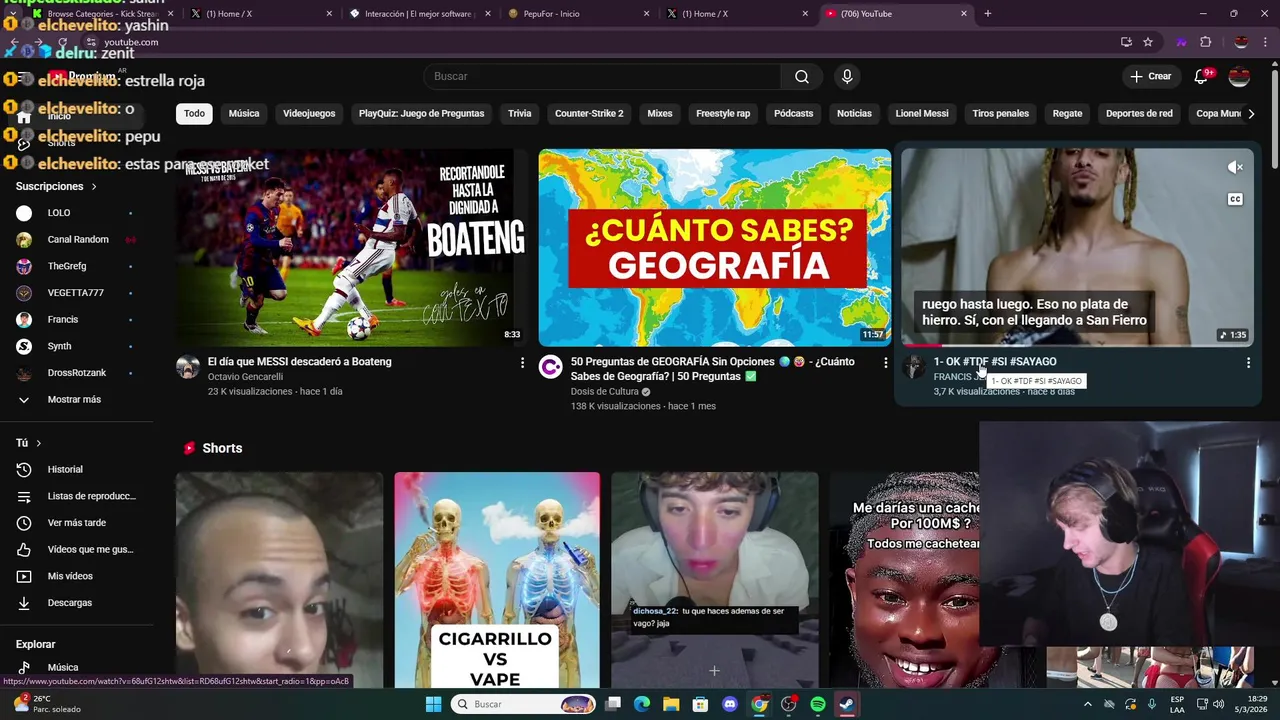Select the Pódcasts filter chip
Image resolution: width=1280 pixels, height=720 pixels.
point(794,114)
